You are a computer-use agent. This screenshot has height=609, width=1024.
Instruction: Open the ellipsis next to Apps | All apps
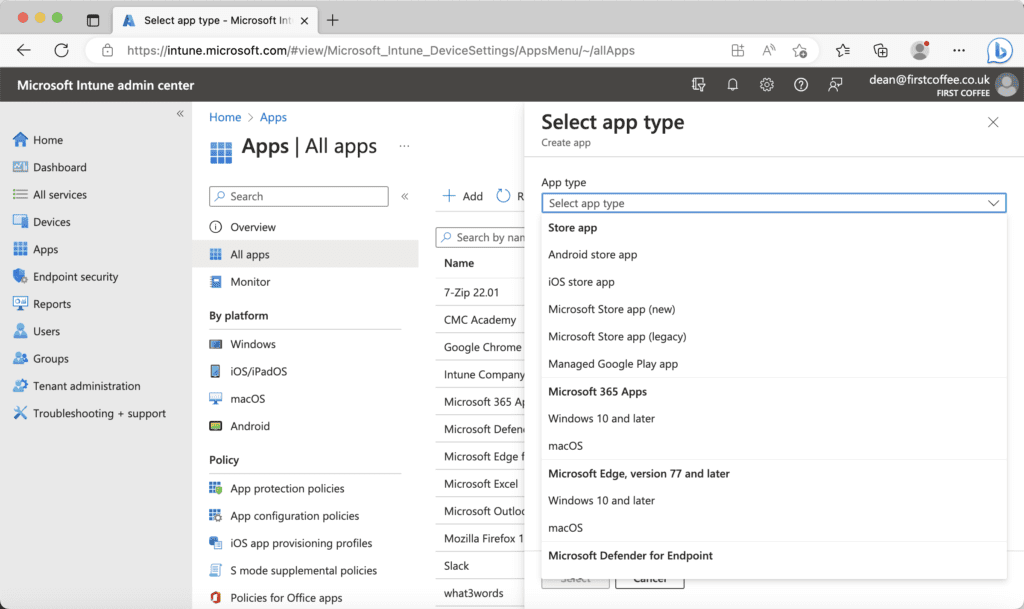(404, 146)
